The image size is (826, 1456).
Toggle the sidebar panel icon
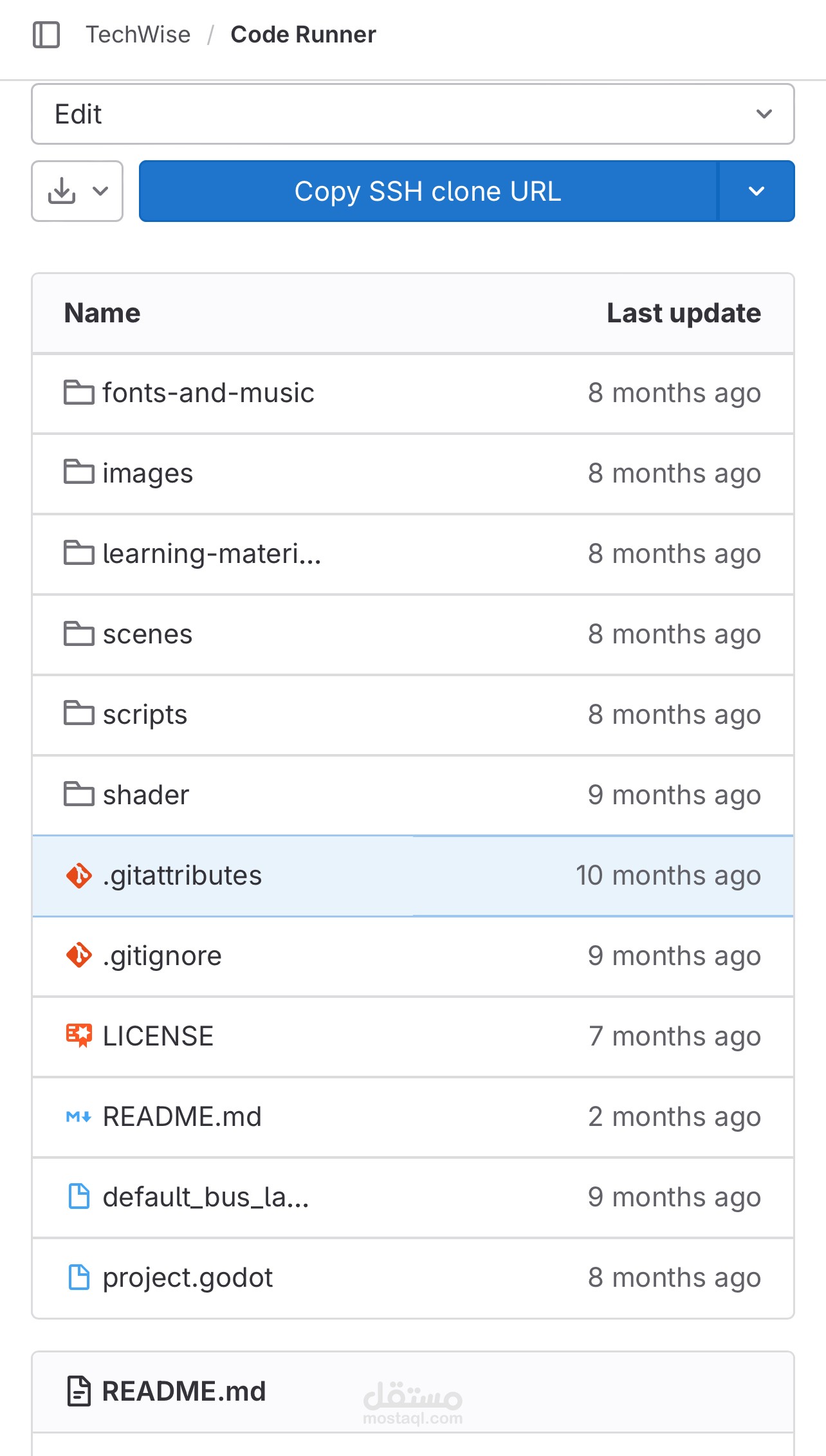[x=46, y=35]
